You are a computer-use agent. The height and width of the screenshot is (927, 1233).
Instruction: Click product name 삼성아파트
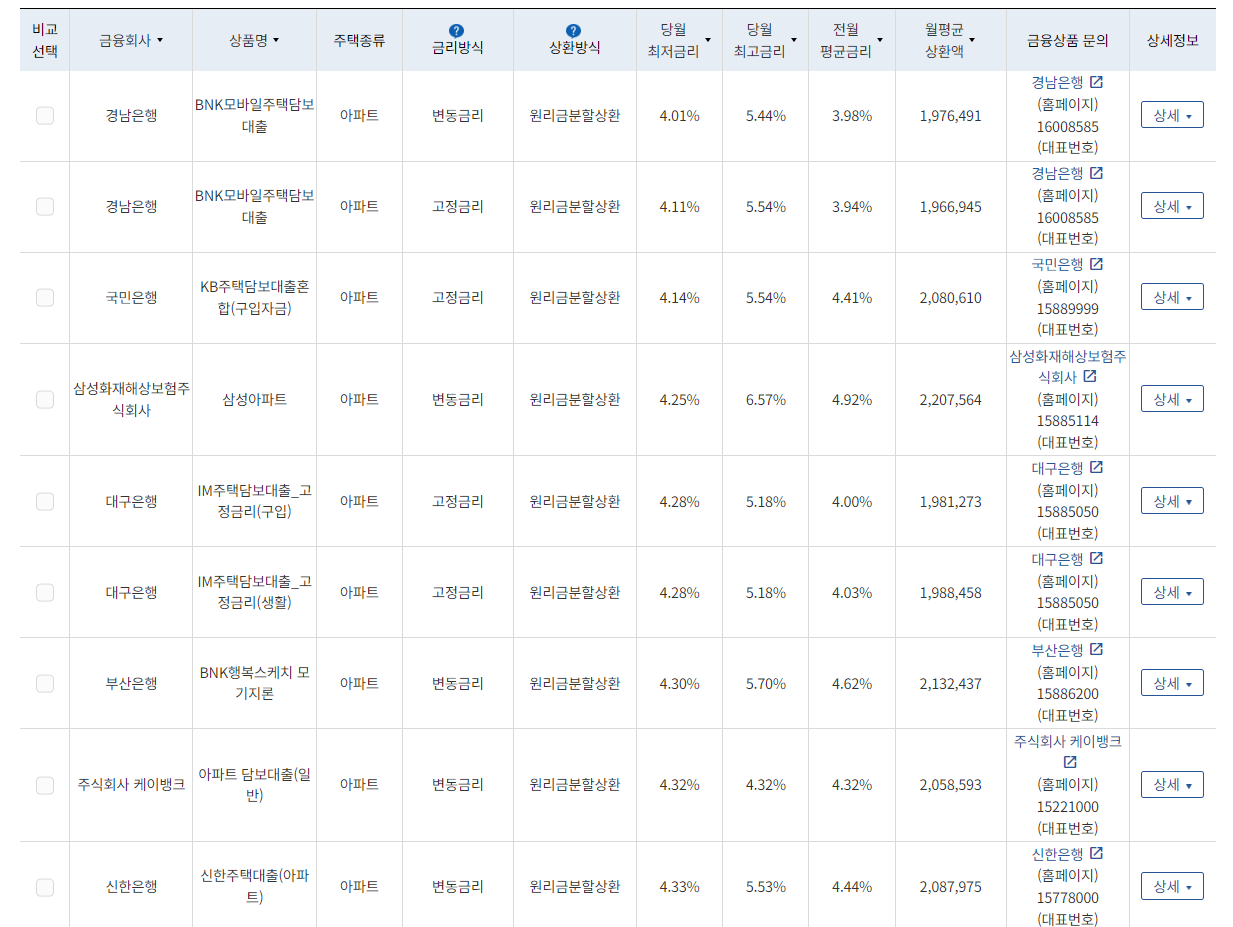(x=254, y=400)
